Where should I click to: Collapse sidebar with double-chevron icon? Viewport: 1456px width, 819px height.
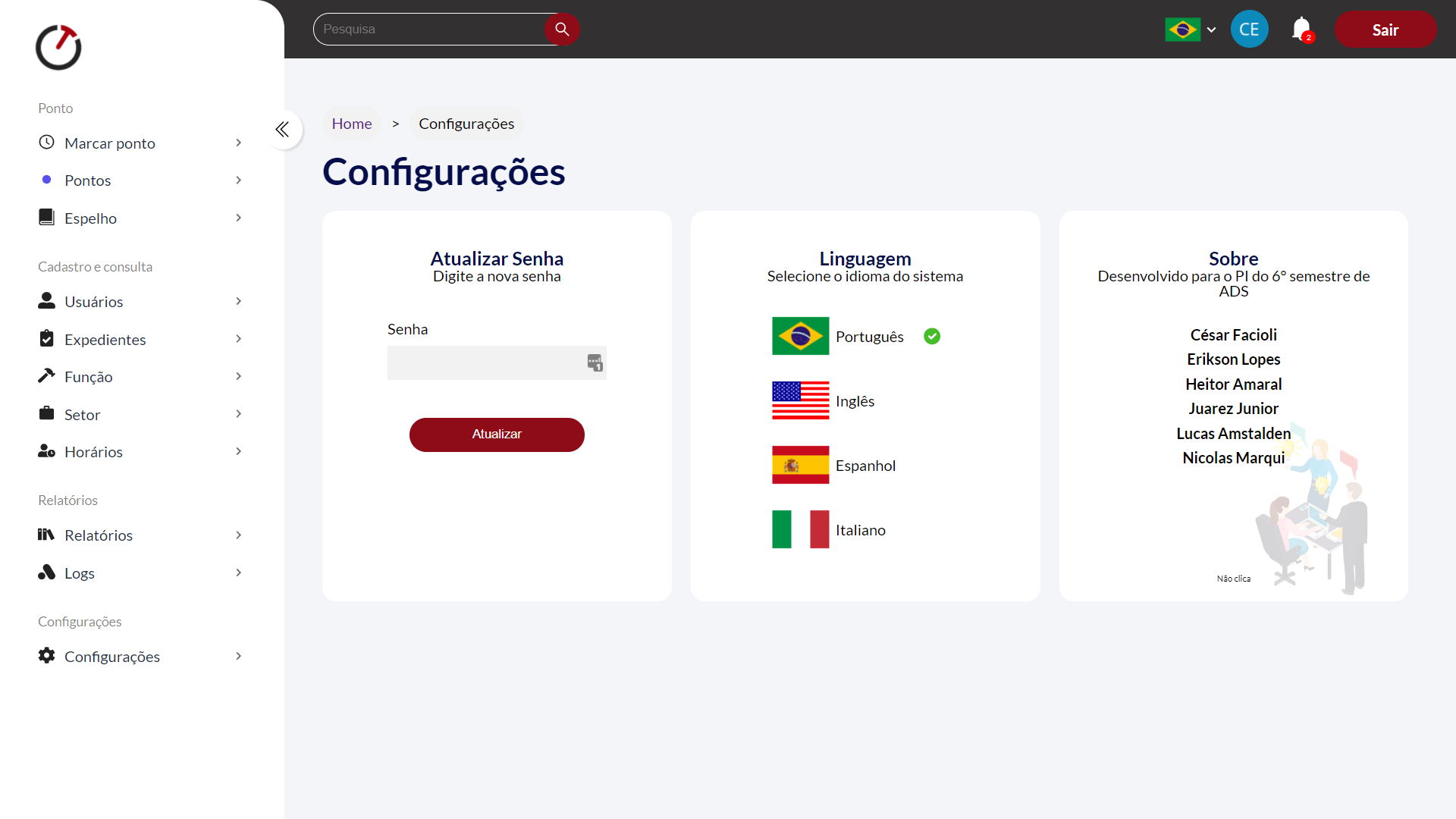pos(283,130)
